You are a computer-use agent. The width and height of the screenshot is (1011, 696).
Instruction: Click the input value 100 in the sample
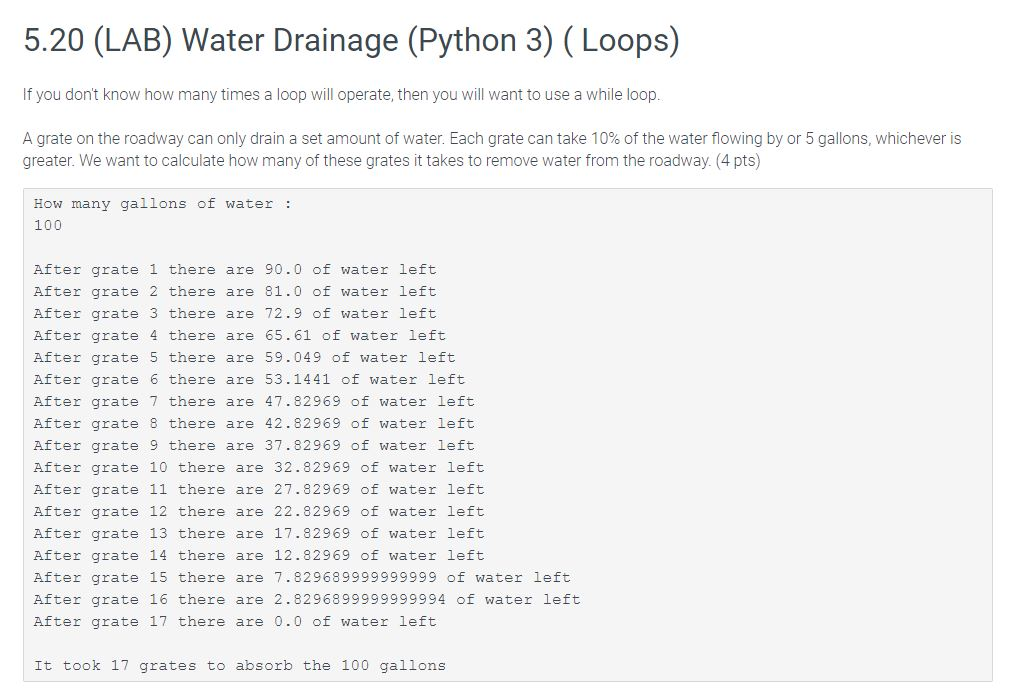(x=48, y=226)
